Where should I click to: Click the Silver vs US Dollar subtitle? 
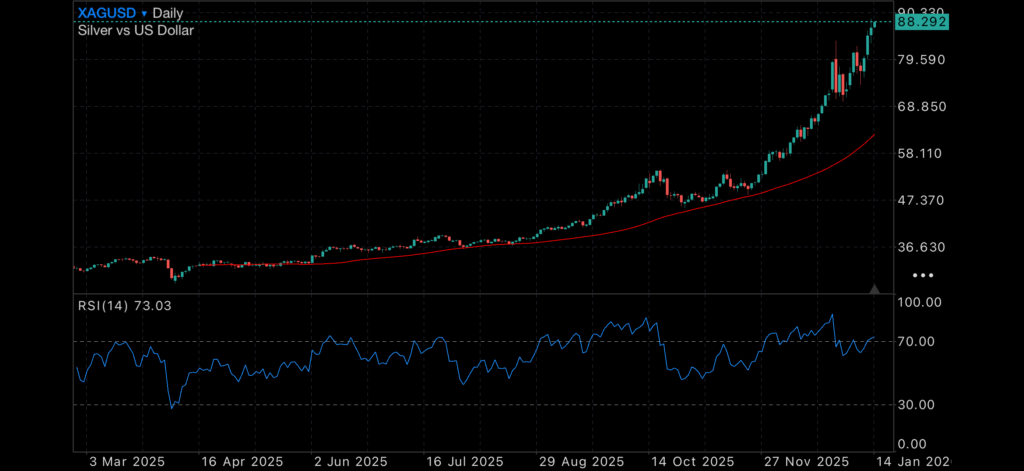click(136, 30)
